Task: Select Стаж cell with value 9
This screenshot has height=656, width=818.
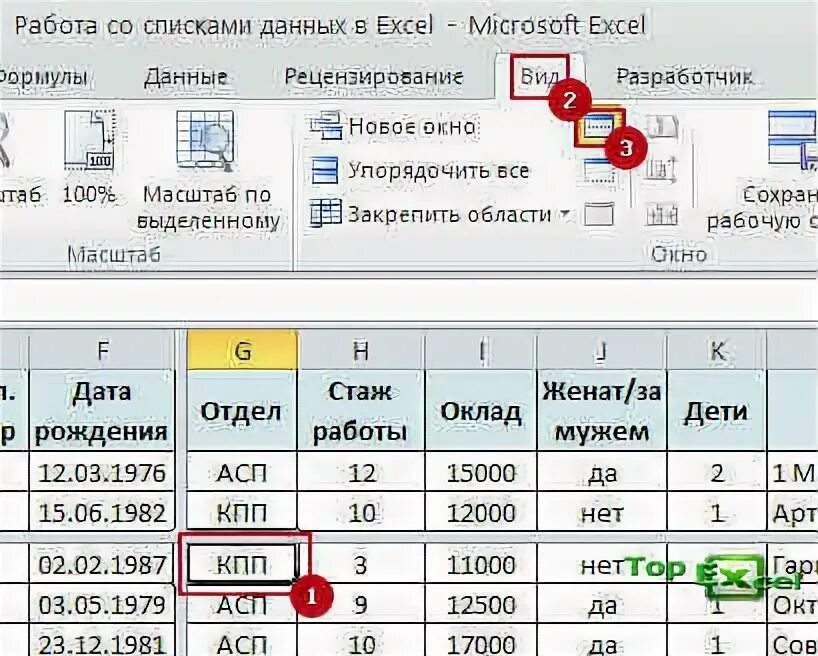Action: pyautogui.click(x=361, y=604)
